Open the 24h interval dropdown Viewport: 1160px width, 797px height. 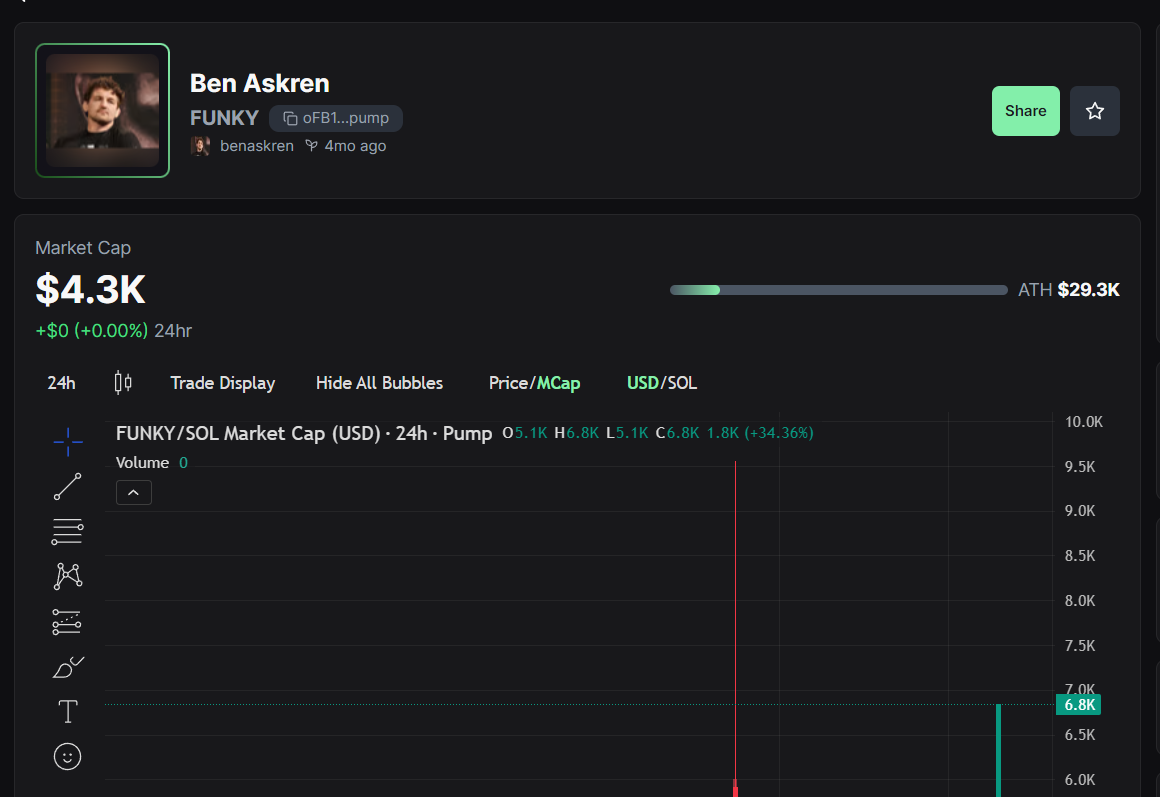tap(61, 383)
